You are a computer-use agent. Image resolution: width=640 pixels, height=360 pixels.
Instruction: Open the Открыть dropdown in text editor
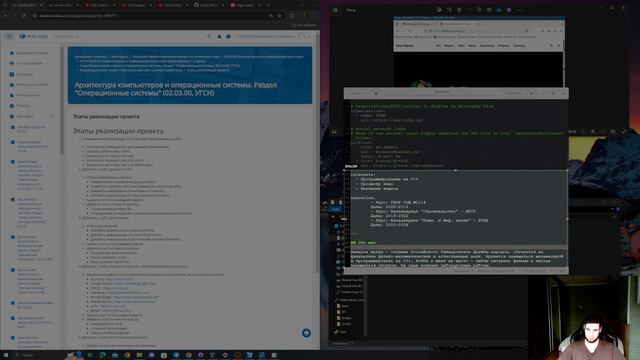pyautogui.click(x=358, y=93)
